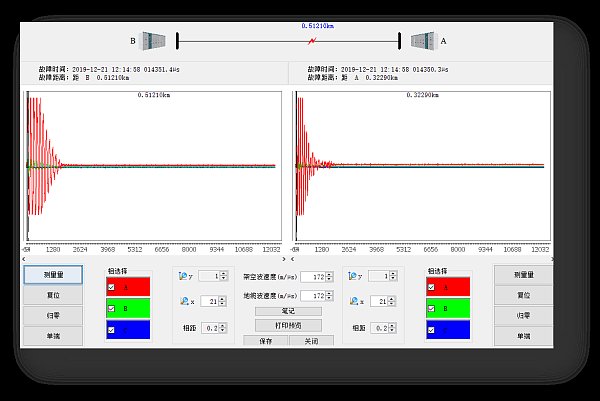Toggle phase B checkbox in left panel
This screenshot has height=401, width=600.
(112, 309)
